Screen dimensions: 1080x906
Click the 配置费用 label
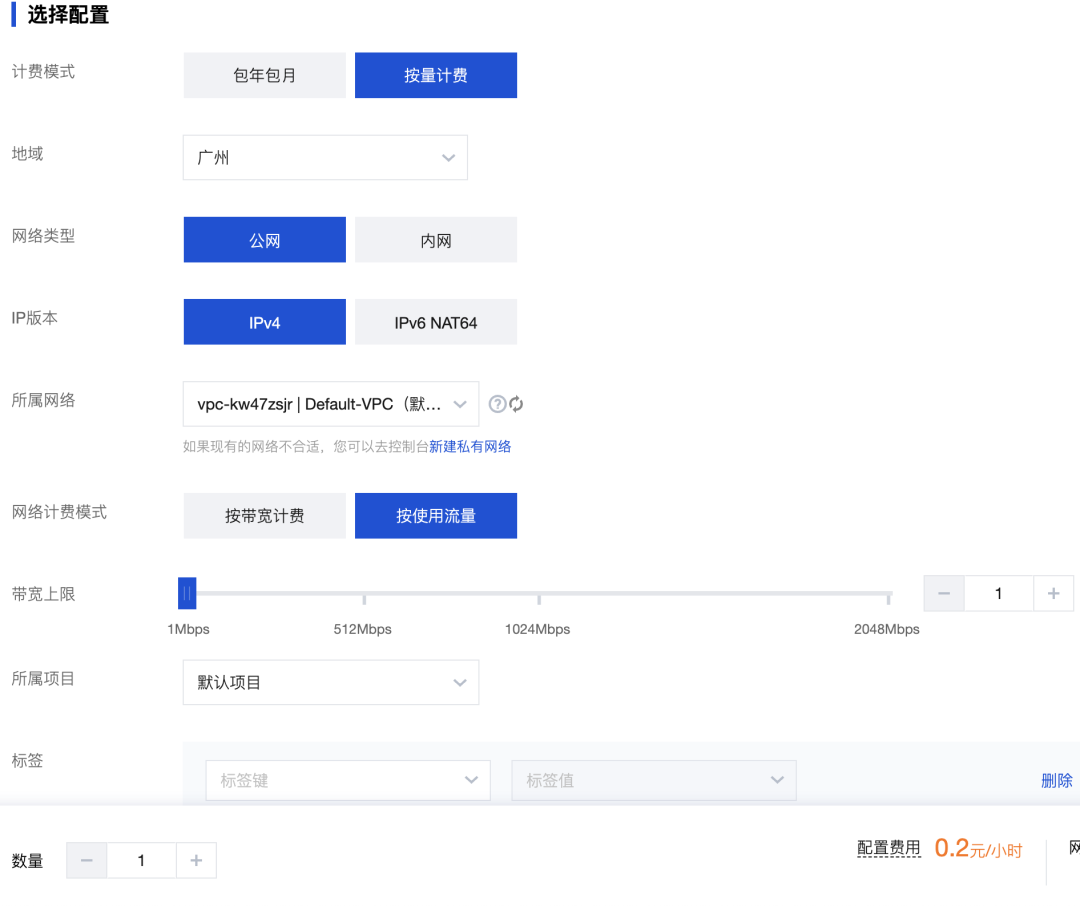coord(889,848)
